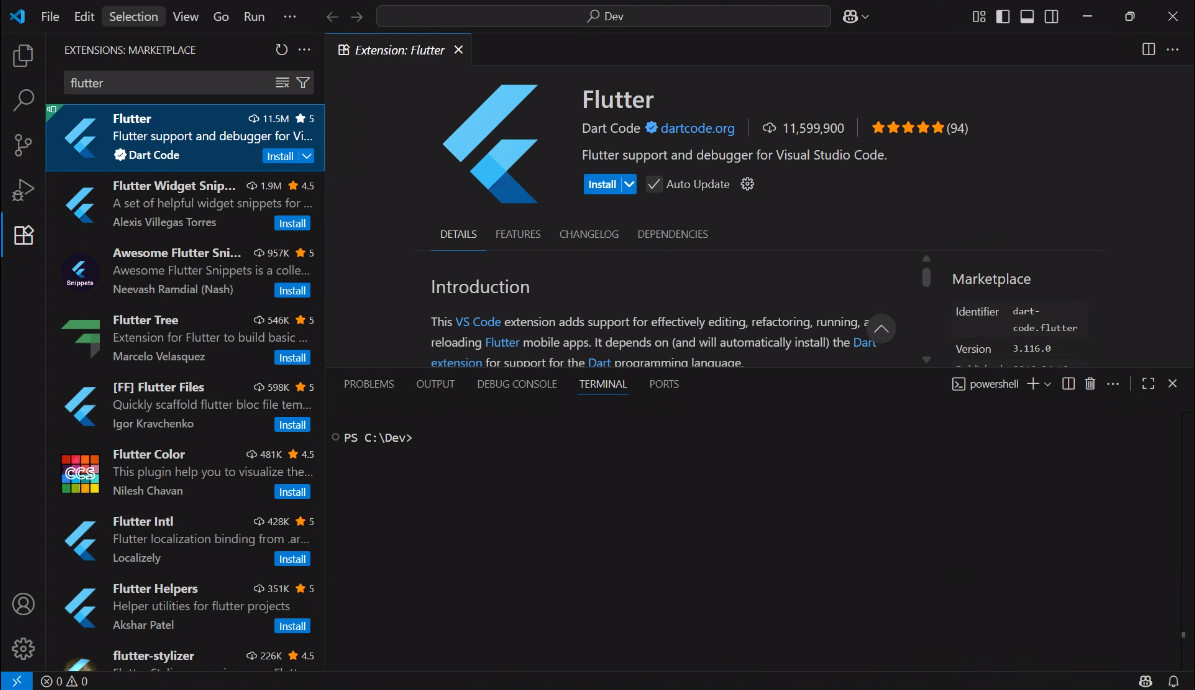Add a new terminal with plus icon
The height and width of the screenshot is (690, 1195).
[1033, 384]
